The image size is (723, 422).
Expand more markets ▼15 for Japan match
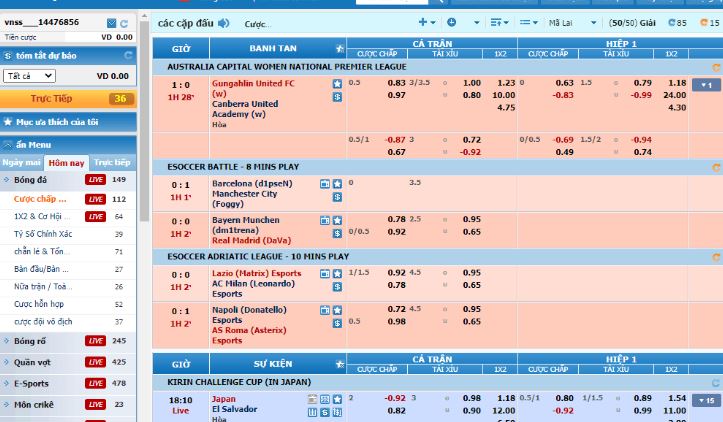click(x=706, y=400)
